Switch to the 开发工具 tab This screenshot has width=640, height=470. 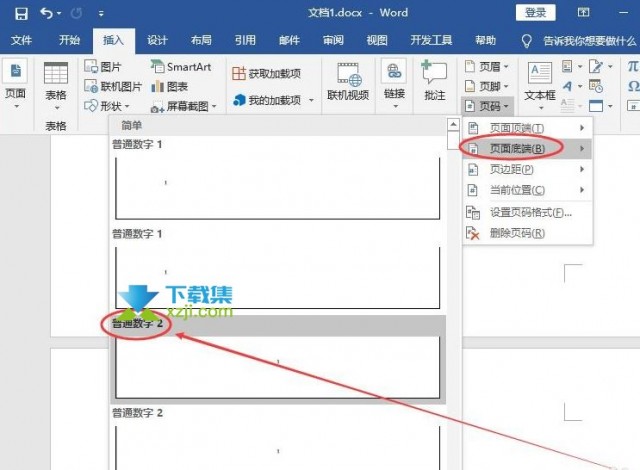[431, 40]
